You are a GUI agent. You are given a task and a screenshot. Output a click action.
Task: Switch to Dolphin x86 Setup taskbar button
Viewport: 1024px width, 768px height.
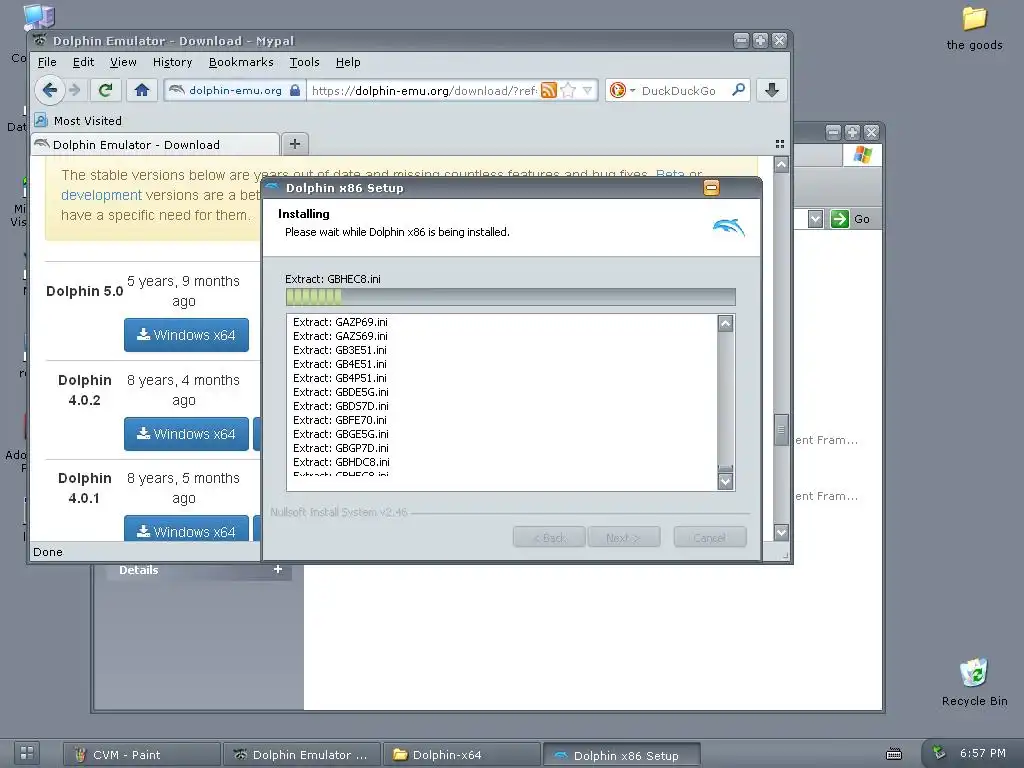point(621,755)
